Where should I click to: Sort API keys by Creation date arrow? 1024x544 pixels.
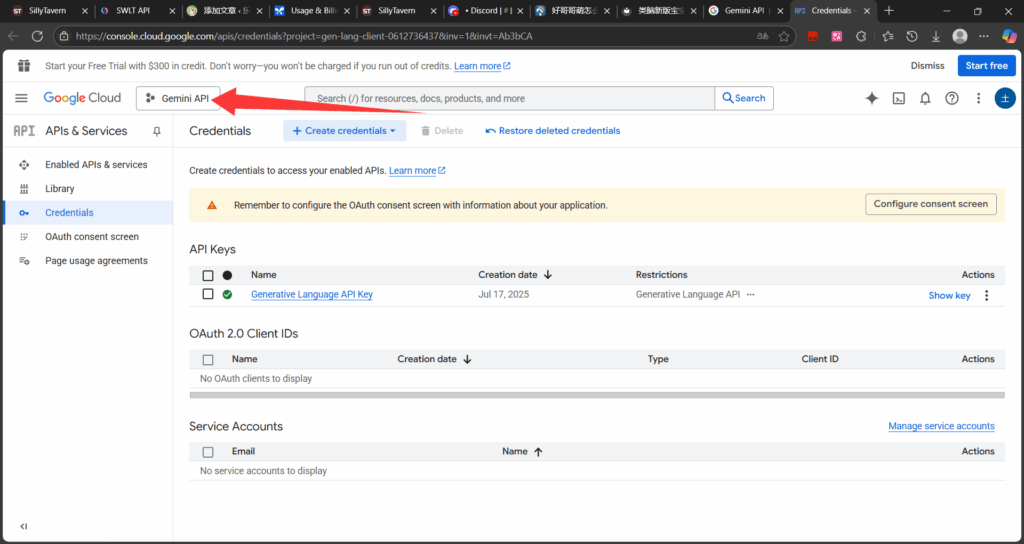[x=548, y=275]
